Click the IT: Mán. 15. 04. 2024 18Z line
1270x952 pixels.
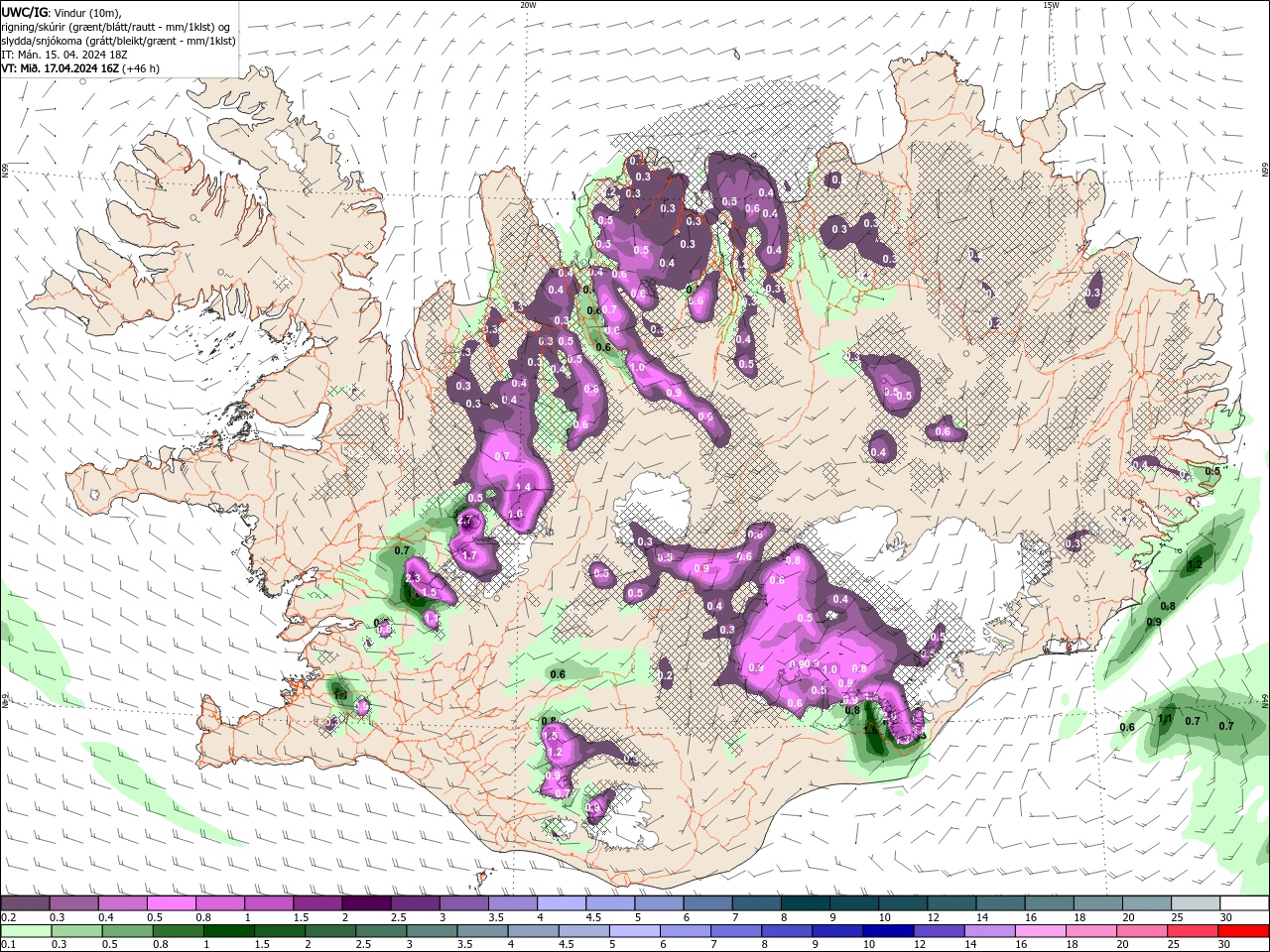point(64,55)
